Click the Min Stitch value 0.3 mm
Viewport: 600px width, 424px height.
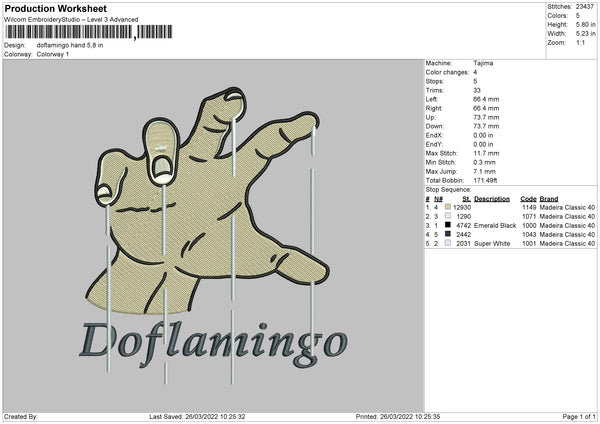pos(484,163)
